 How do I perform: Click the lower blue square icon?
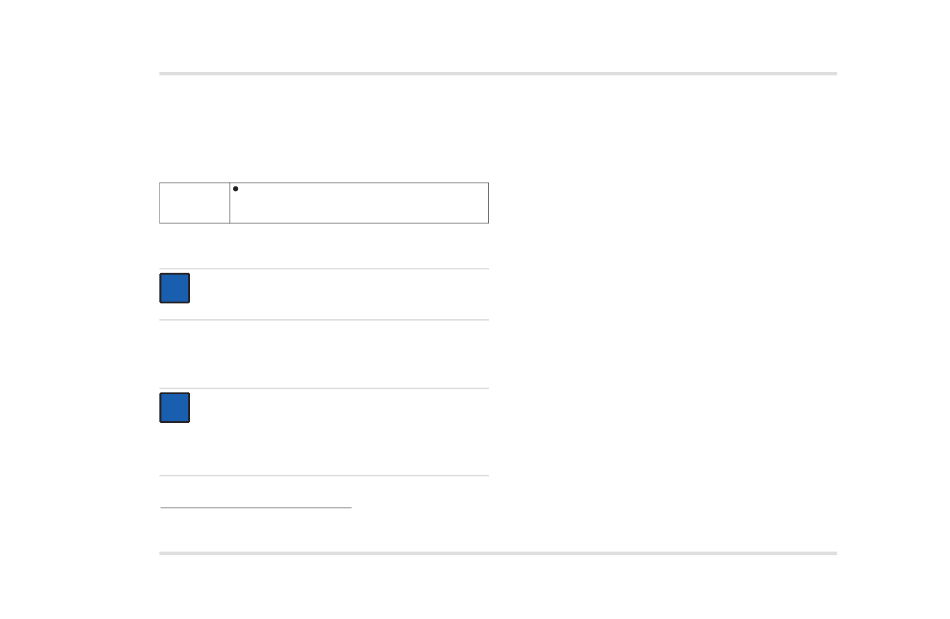click(174, 407)
